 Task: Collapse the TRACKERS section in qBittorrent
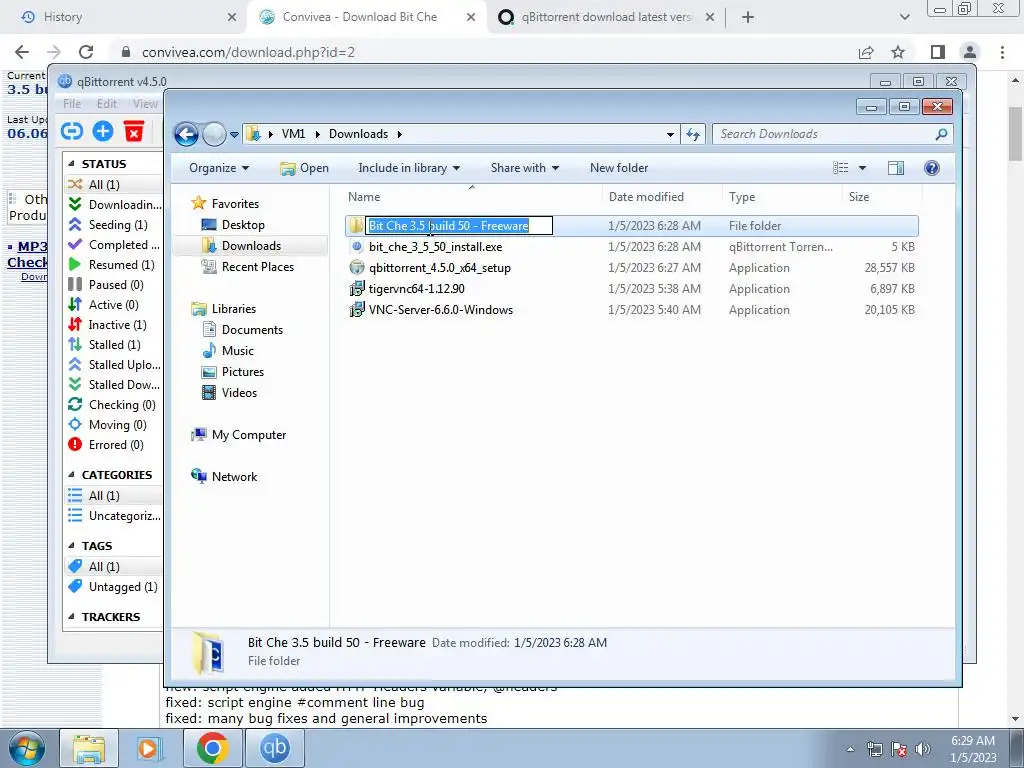pyautogui.click(x=72, y=617)
